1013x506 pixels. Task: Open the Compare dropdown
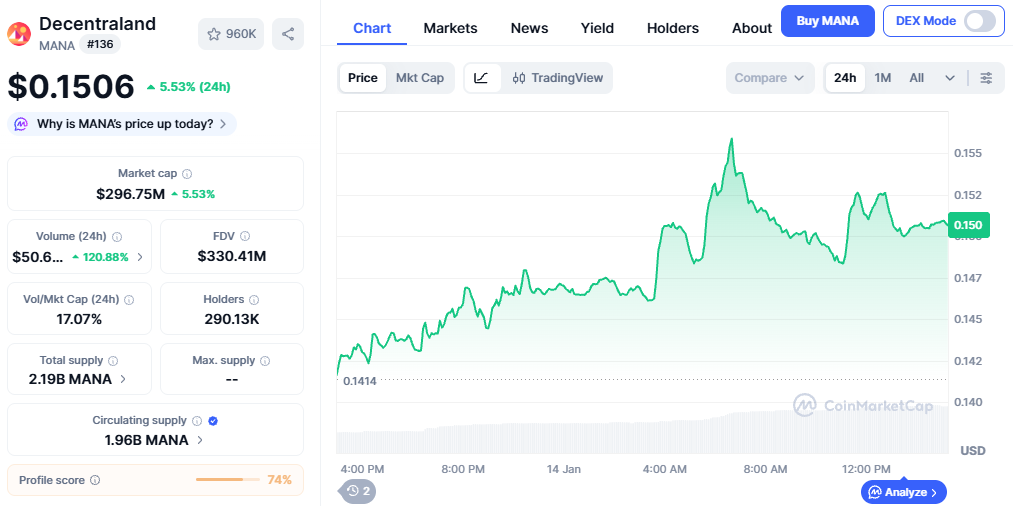click(x=769, y=78)
